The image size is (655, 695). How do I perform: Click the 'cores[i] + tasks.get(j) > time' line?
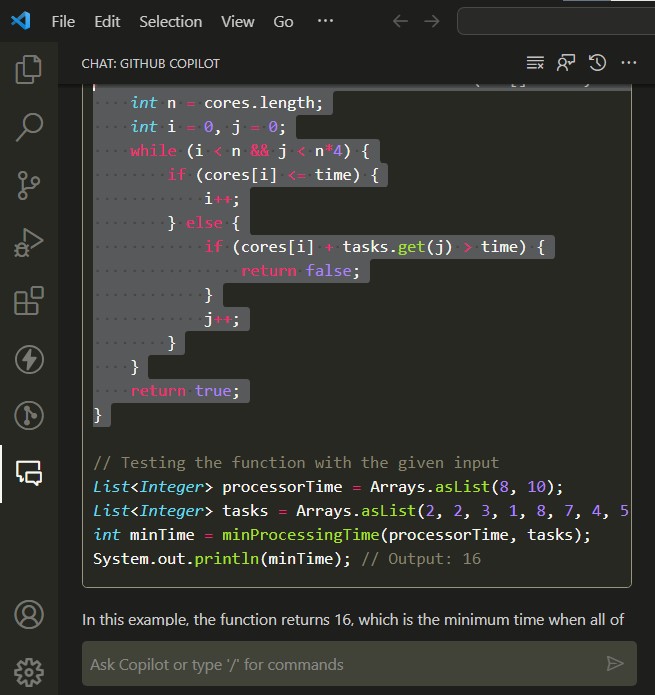[x=374, y=246]
